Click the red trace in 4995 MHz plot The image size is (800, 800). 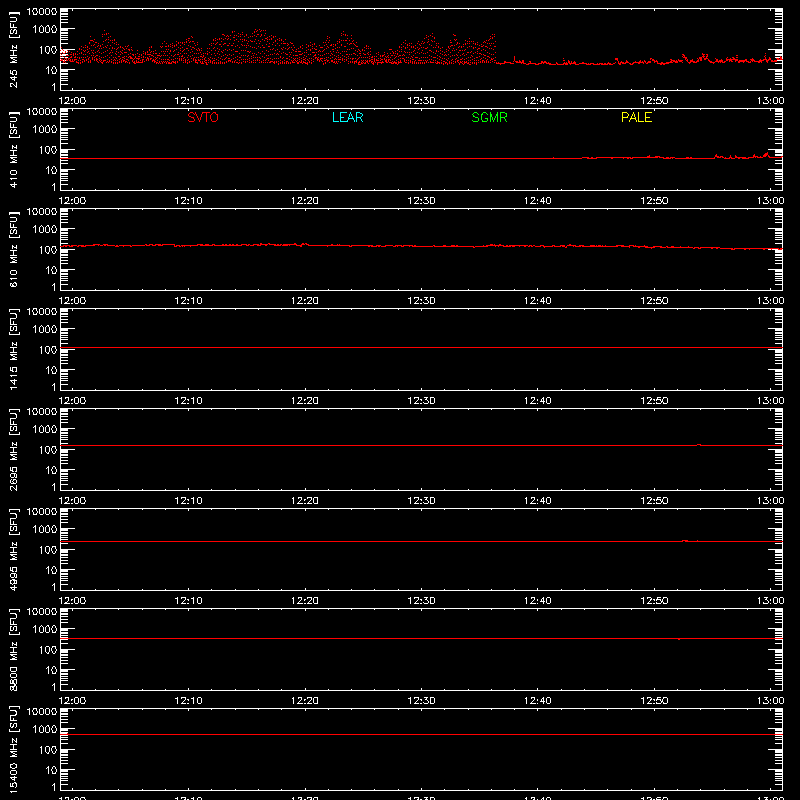[421, 541]
